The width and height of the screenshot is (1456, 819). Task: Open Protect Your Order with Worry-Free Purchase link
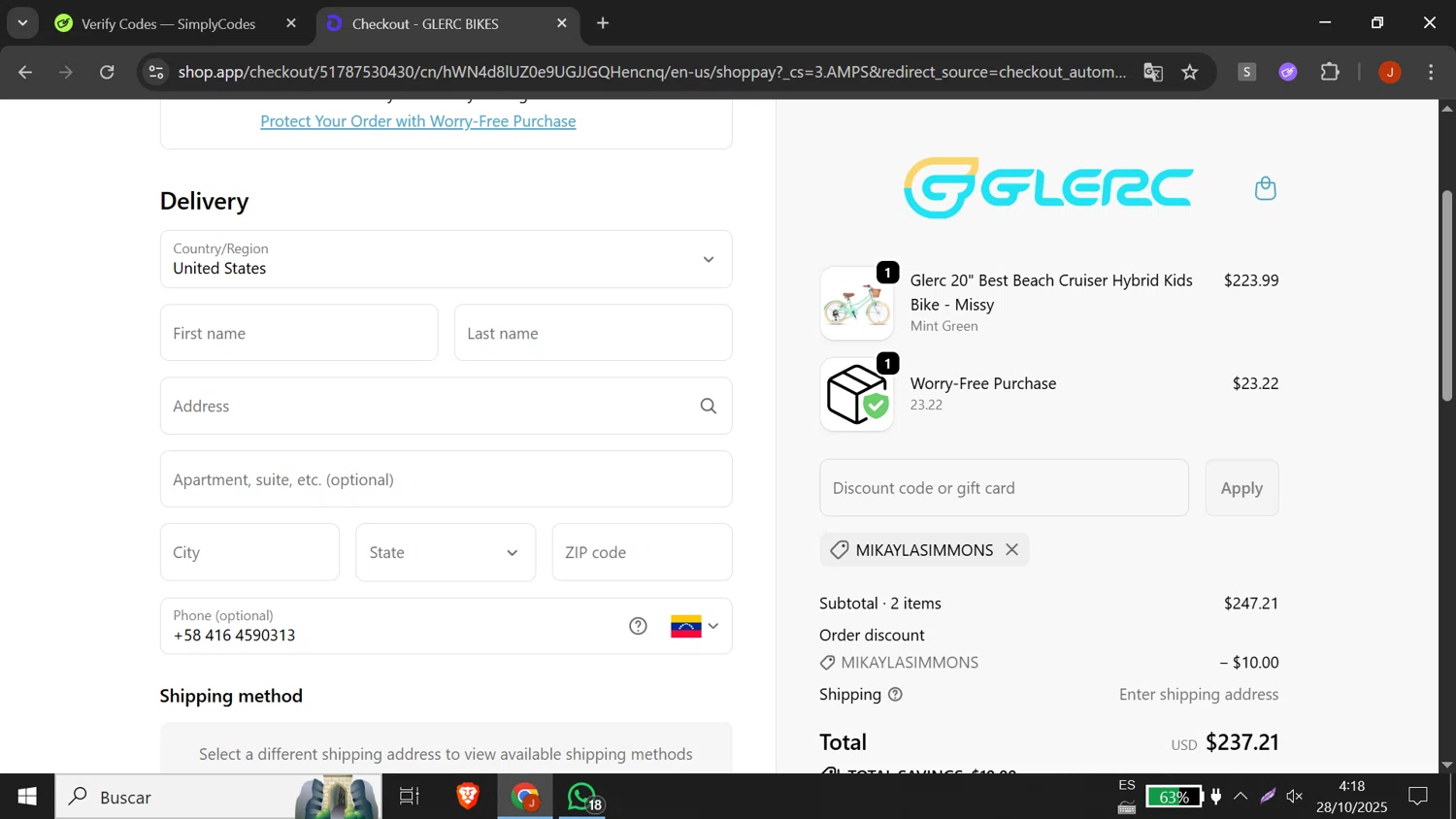point(418,121)
